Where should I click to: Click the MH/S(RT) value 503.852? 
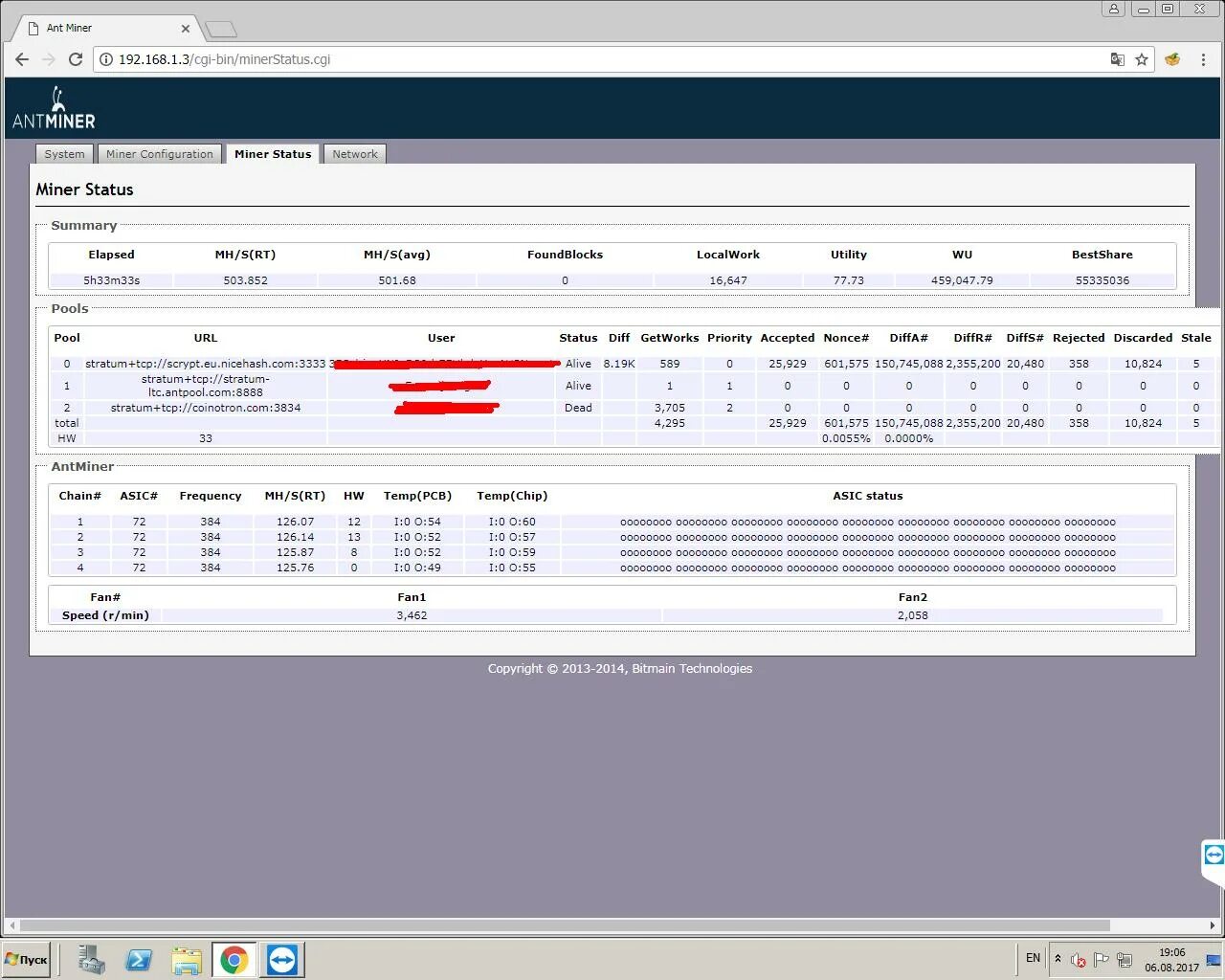(245, 280)
